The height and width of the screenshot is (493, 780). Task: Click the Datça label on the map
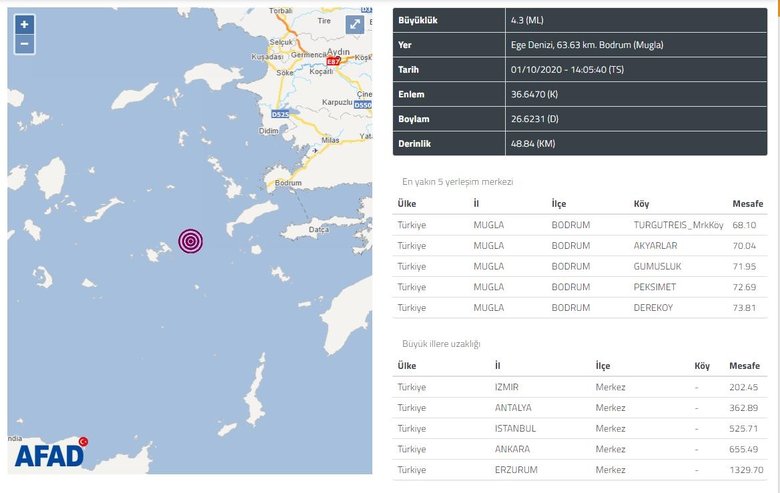[x=318, y=229]
